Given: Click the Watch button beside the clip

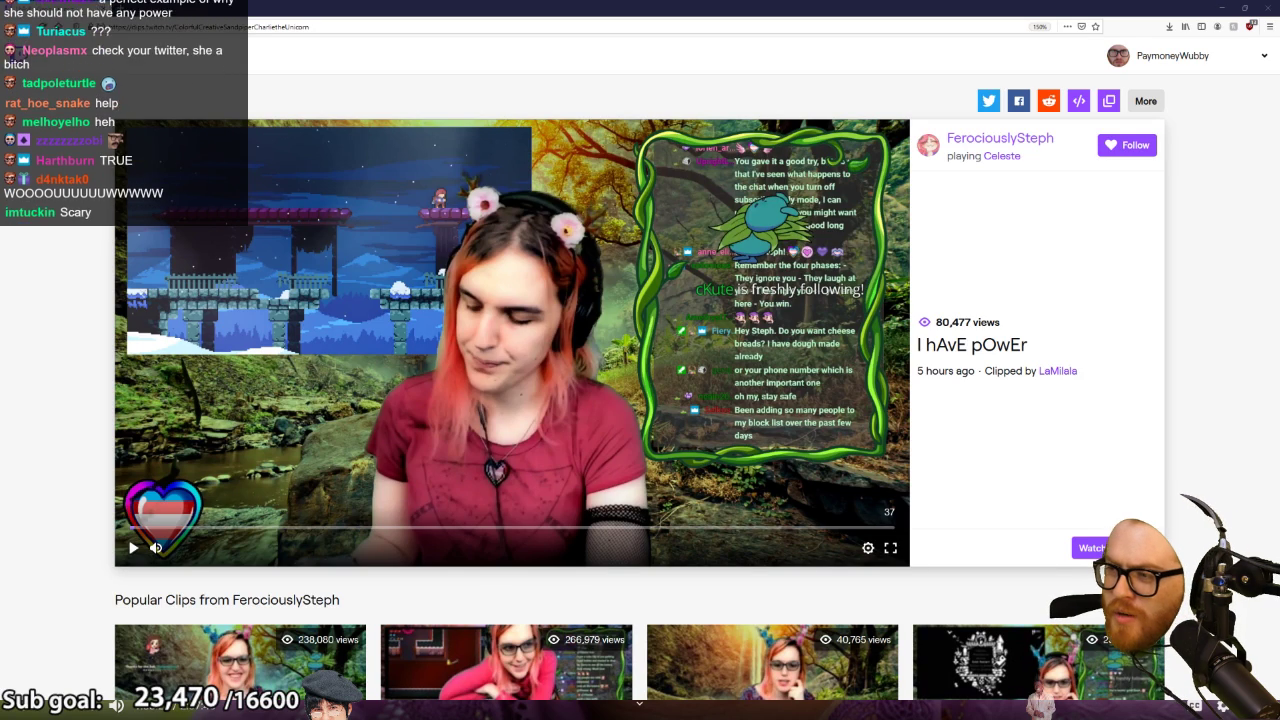Looking at the screenshot, I should click(x=1089, y=548).
